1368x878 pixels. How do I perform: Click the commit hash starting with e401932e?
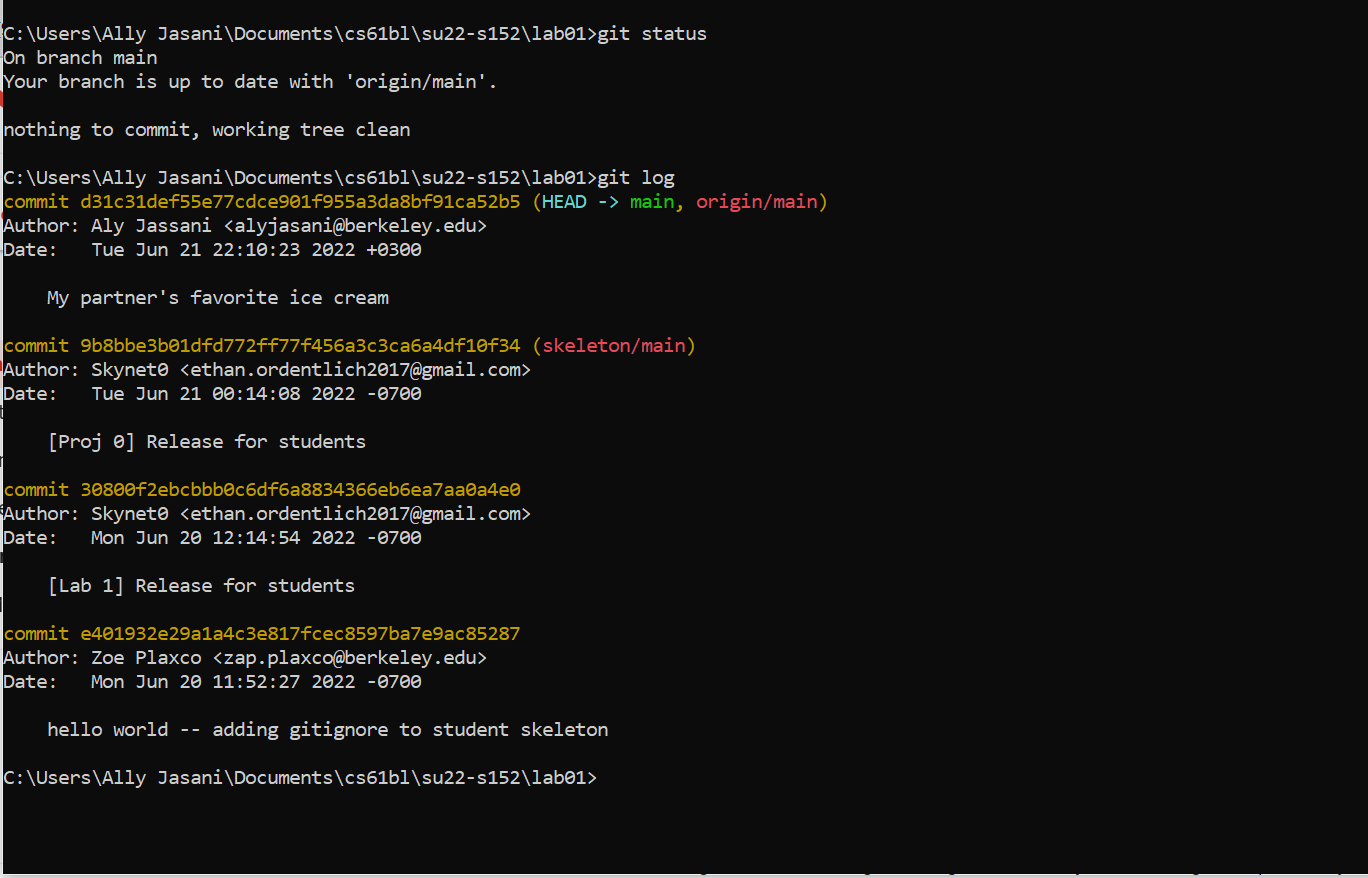(x=300, y=634)
